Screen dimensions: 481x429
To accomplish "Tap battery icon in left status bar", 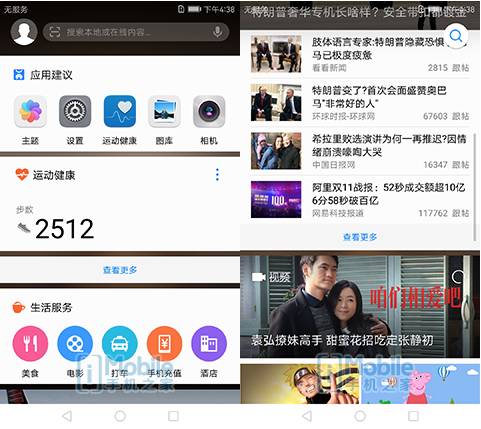I will coord(194,9).
